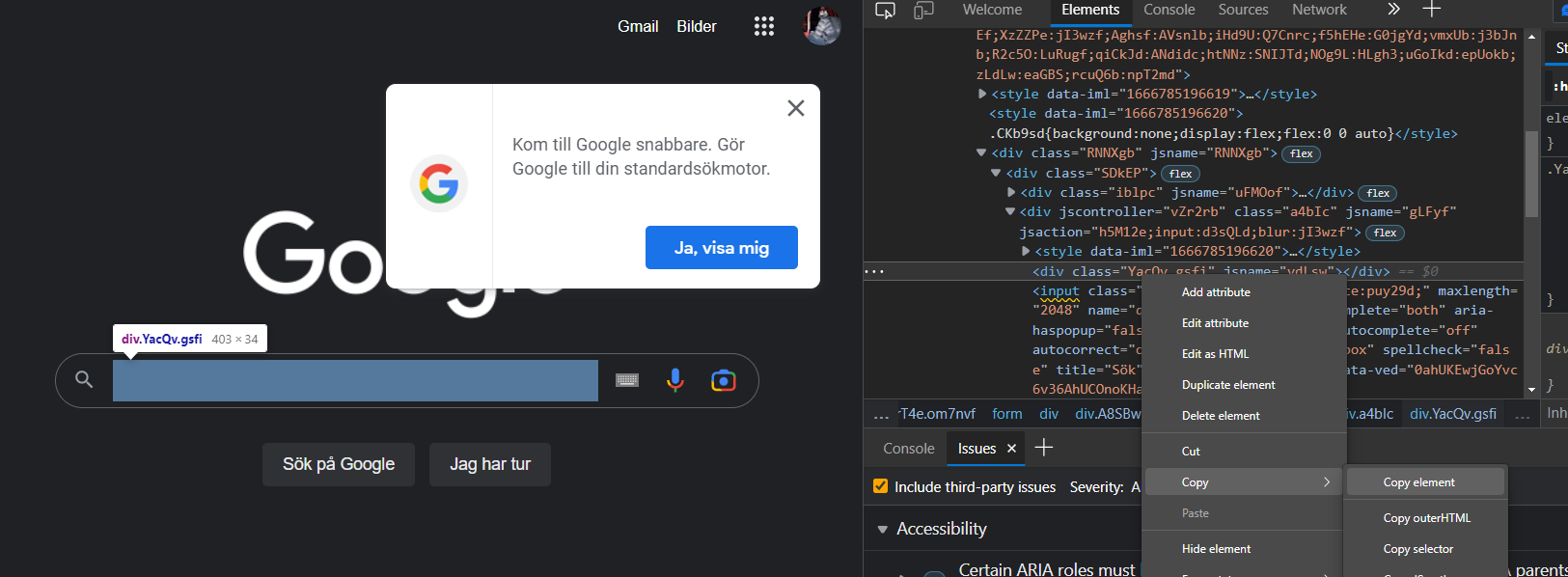The width and height of the screenshot is (1568, 577).
Task: Click the inspect element picker icon
Action: [885, 11]
